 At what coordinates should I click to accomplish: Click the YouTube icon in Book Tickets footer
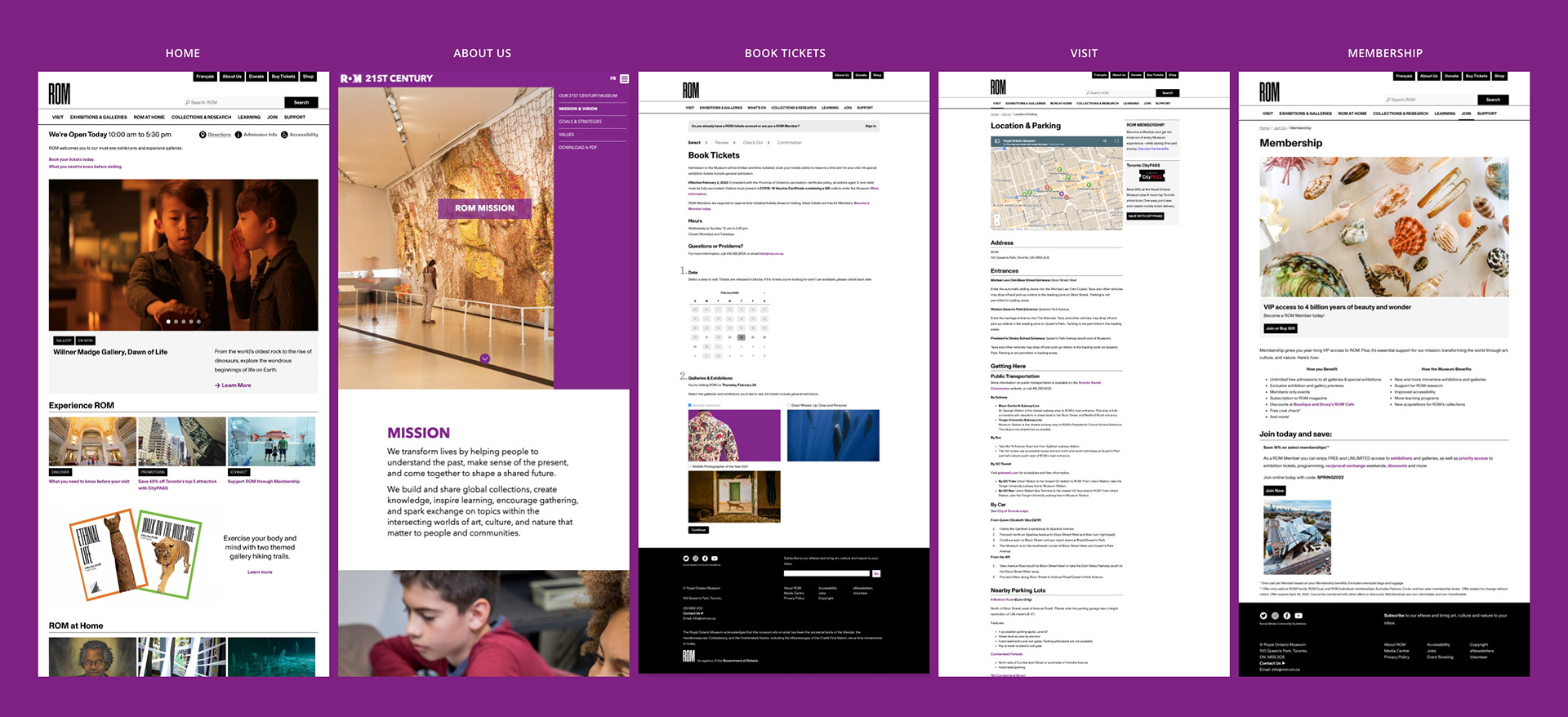click(x=715, y=559)
